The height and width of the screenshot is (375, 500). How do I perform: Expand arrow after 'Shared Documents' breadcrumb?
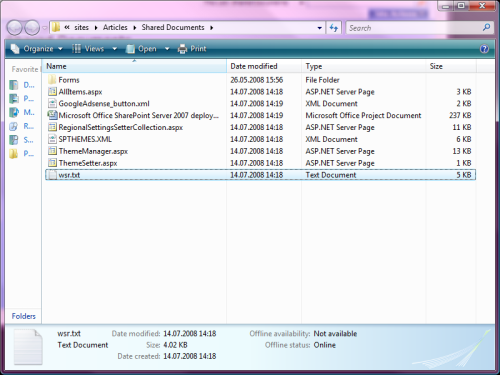pos(211,28)
